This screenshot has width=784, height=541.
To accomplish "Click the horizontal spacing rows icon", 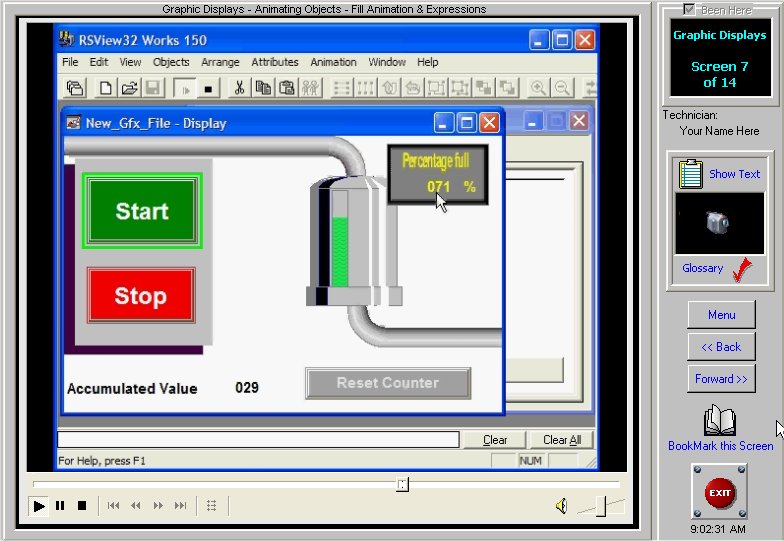I will pyautogui.click(x=342, y=88).
